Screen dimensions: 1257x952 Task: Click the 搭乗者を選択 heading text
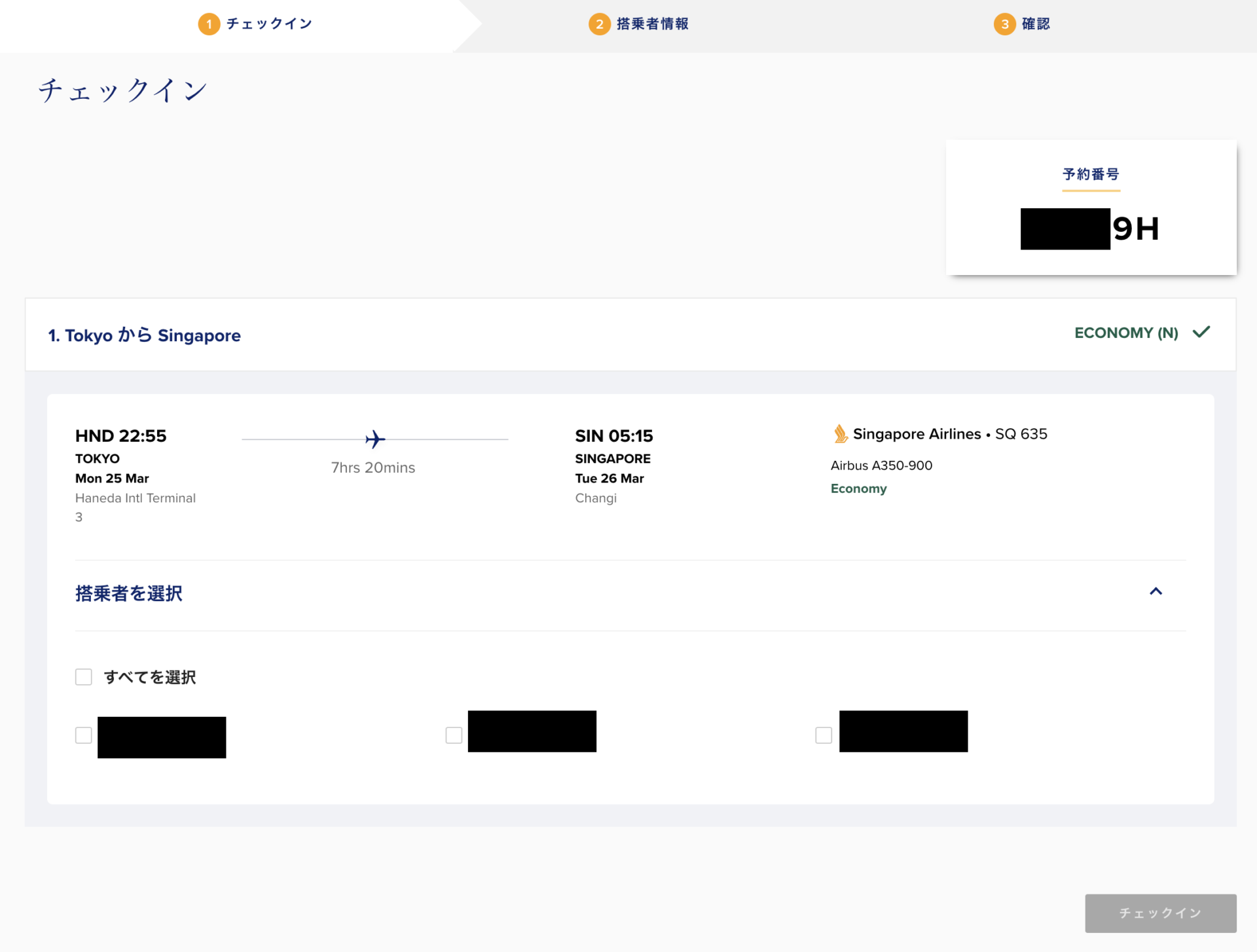[x=129, y=593]
